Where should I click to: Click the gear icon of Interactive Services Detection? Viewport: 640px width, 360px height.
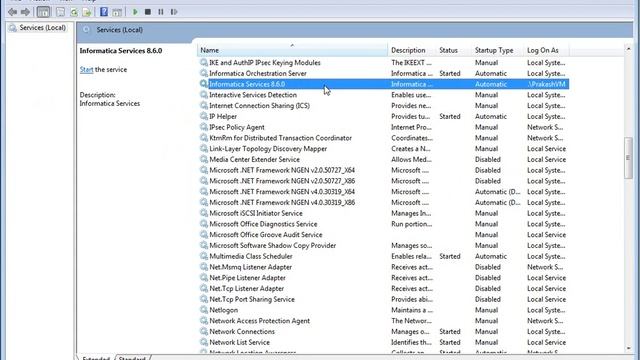pyautogui.click(x=204, y=95)
